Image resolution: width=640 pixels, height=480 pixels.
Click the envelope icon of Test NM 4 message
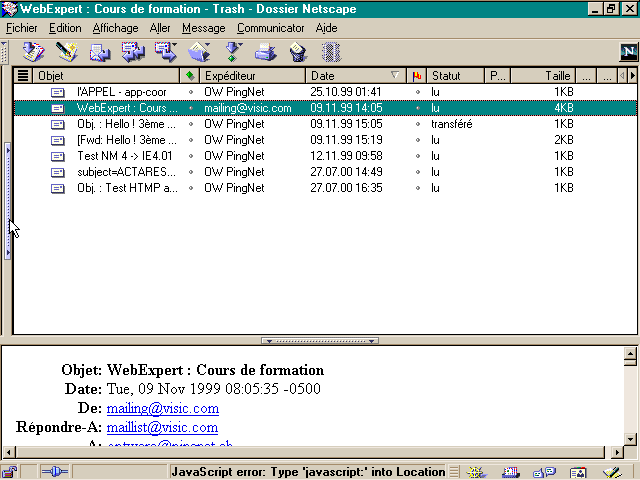[58, 156]
